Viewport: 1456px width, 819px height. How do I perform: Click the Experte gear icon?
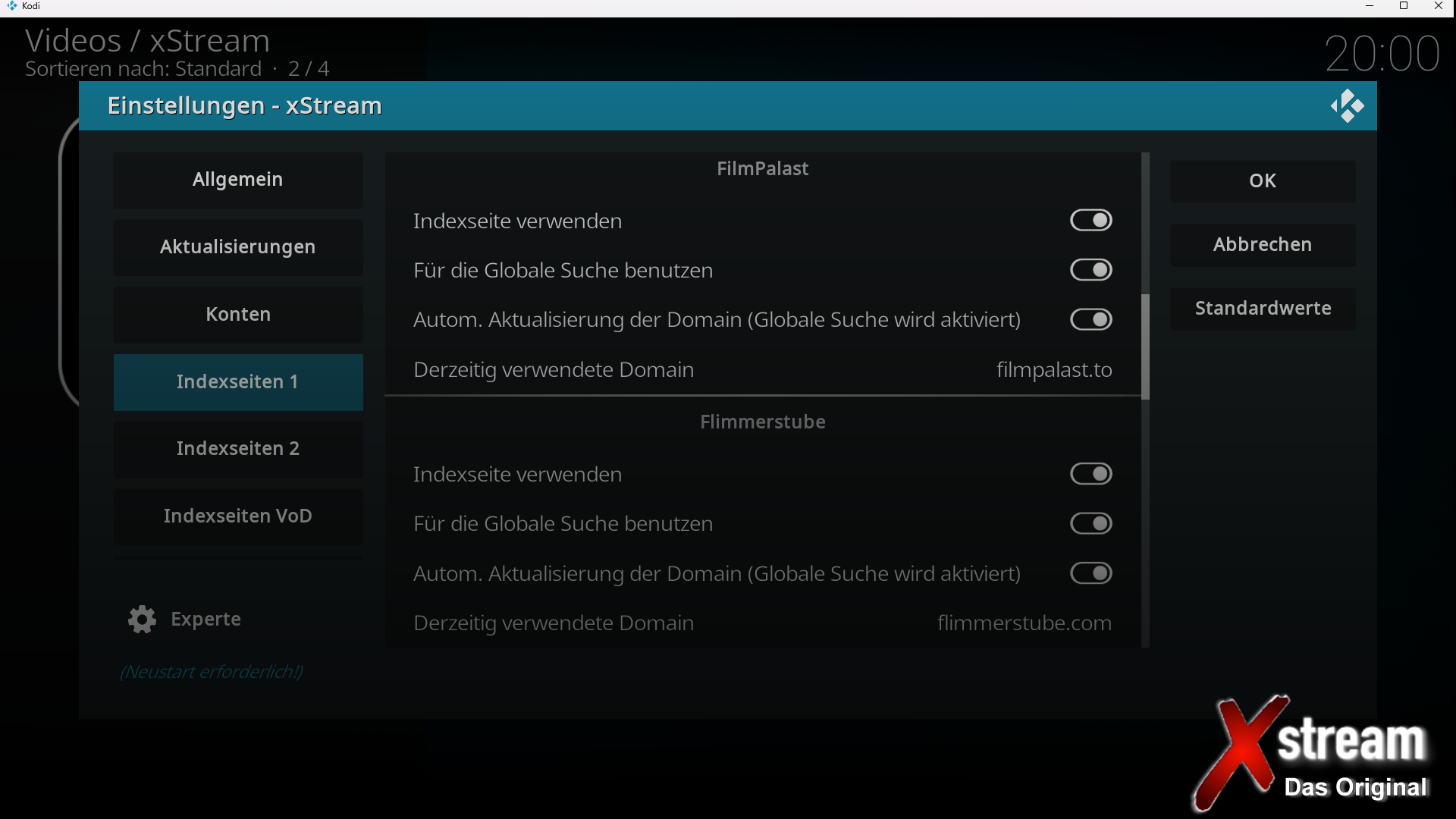142,620
